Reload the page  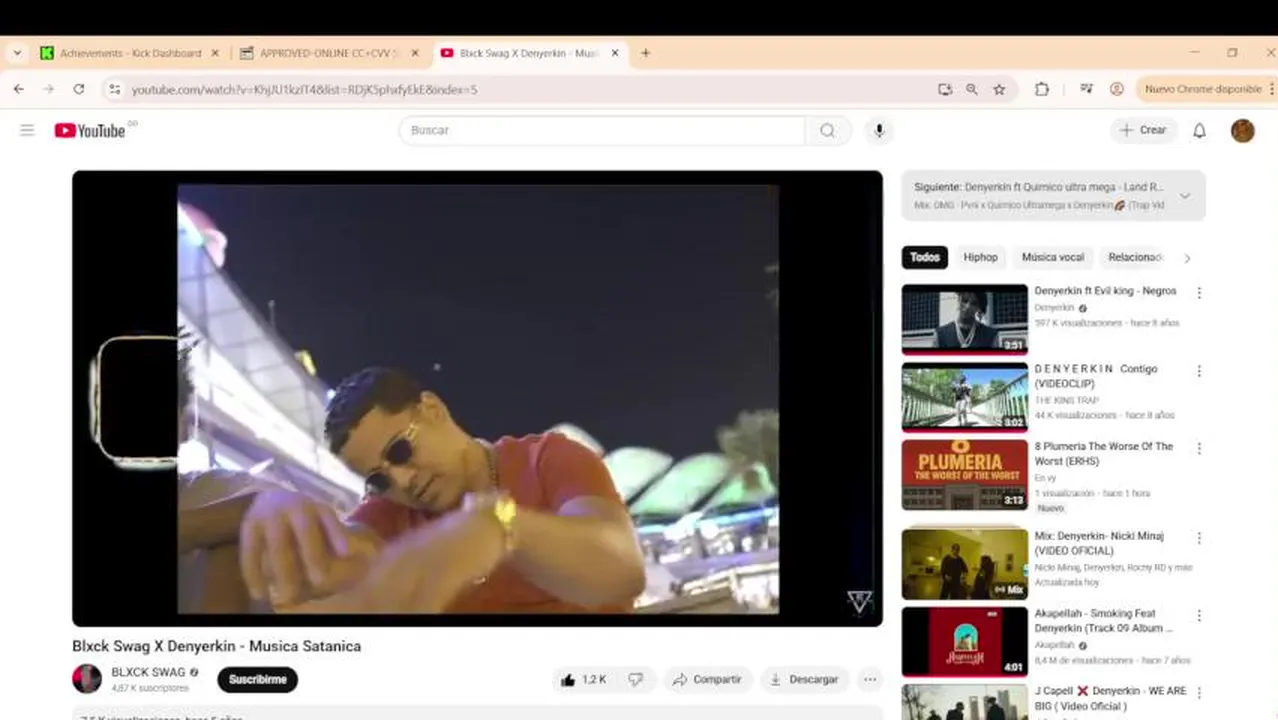78,89
